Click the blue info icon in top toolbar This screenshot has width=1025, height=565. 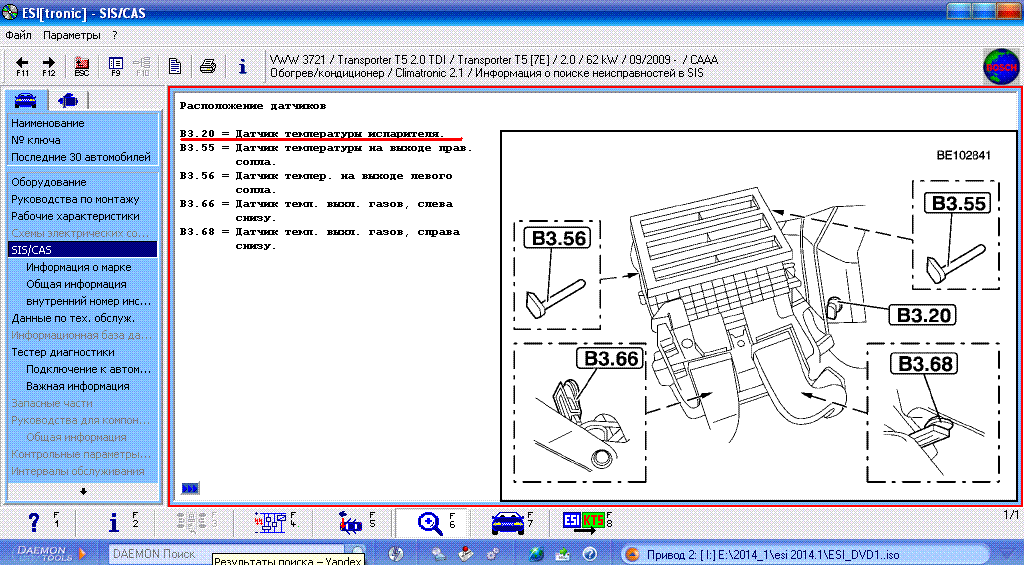(x=243, y=66)
